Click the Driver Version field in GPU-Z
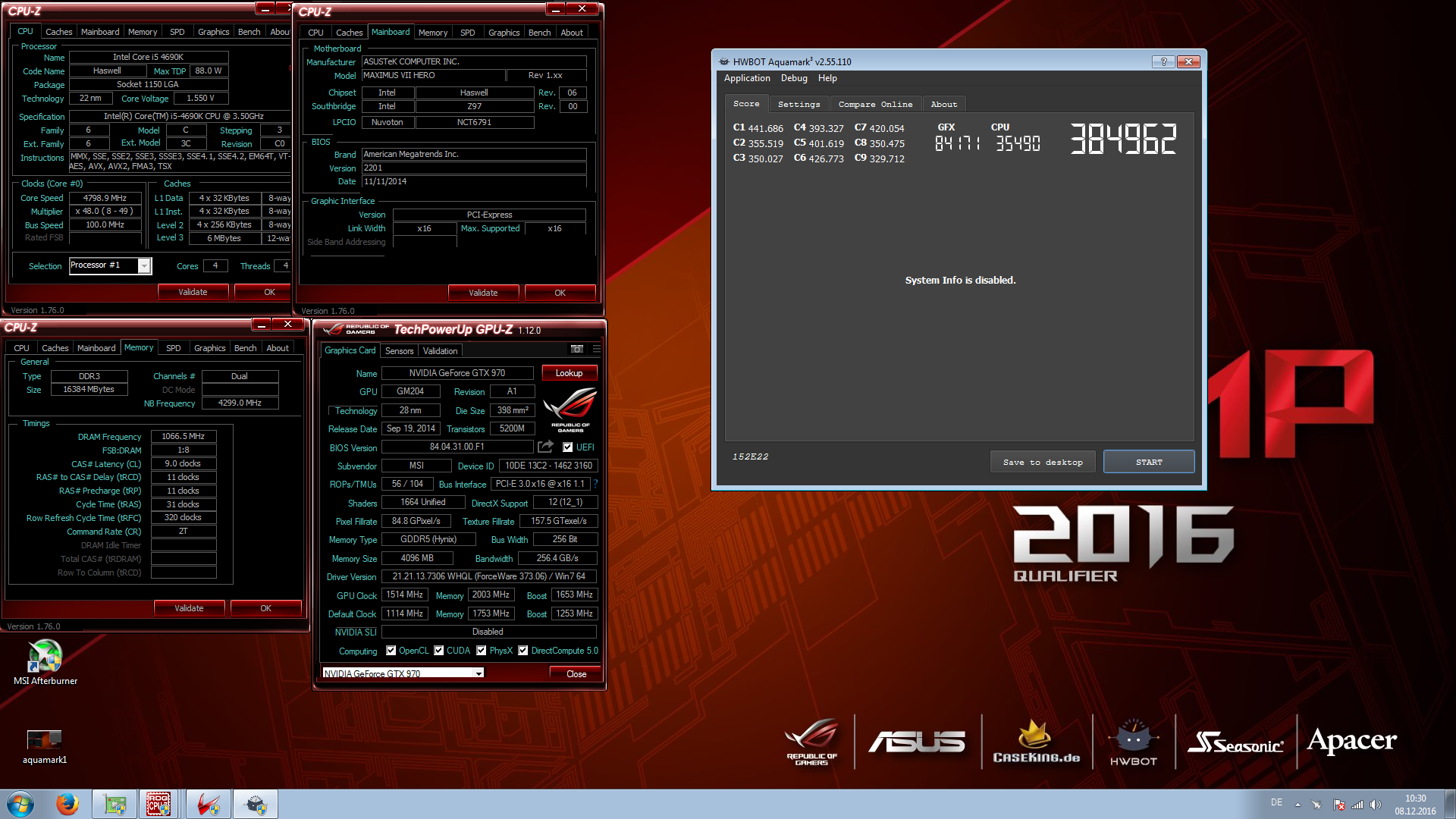 point(488,576)
